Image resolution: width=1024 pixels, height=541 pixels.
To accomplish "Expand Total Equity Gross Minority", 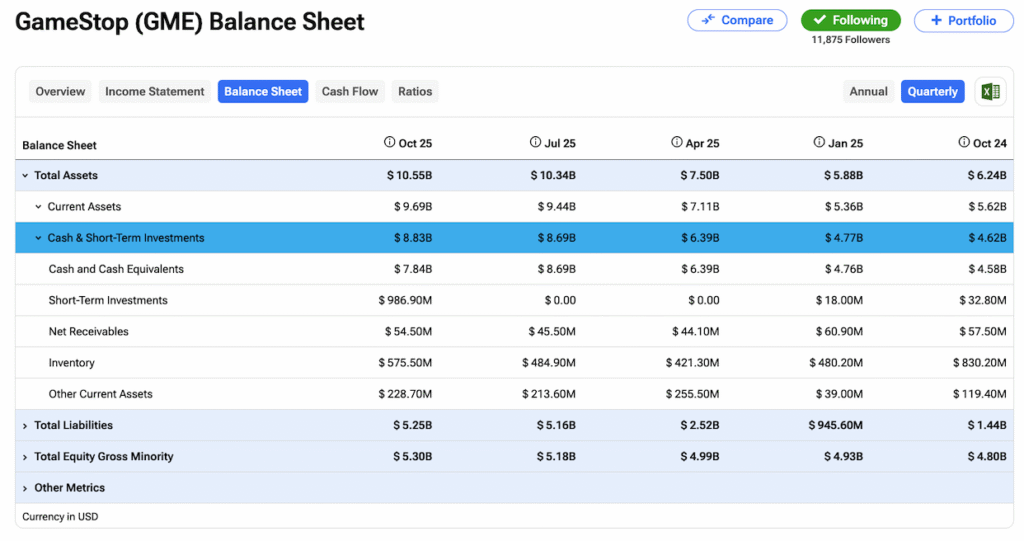I will tap(25, 457).
